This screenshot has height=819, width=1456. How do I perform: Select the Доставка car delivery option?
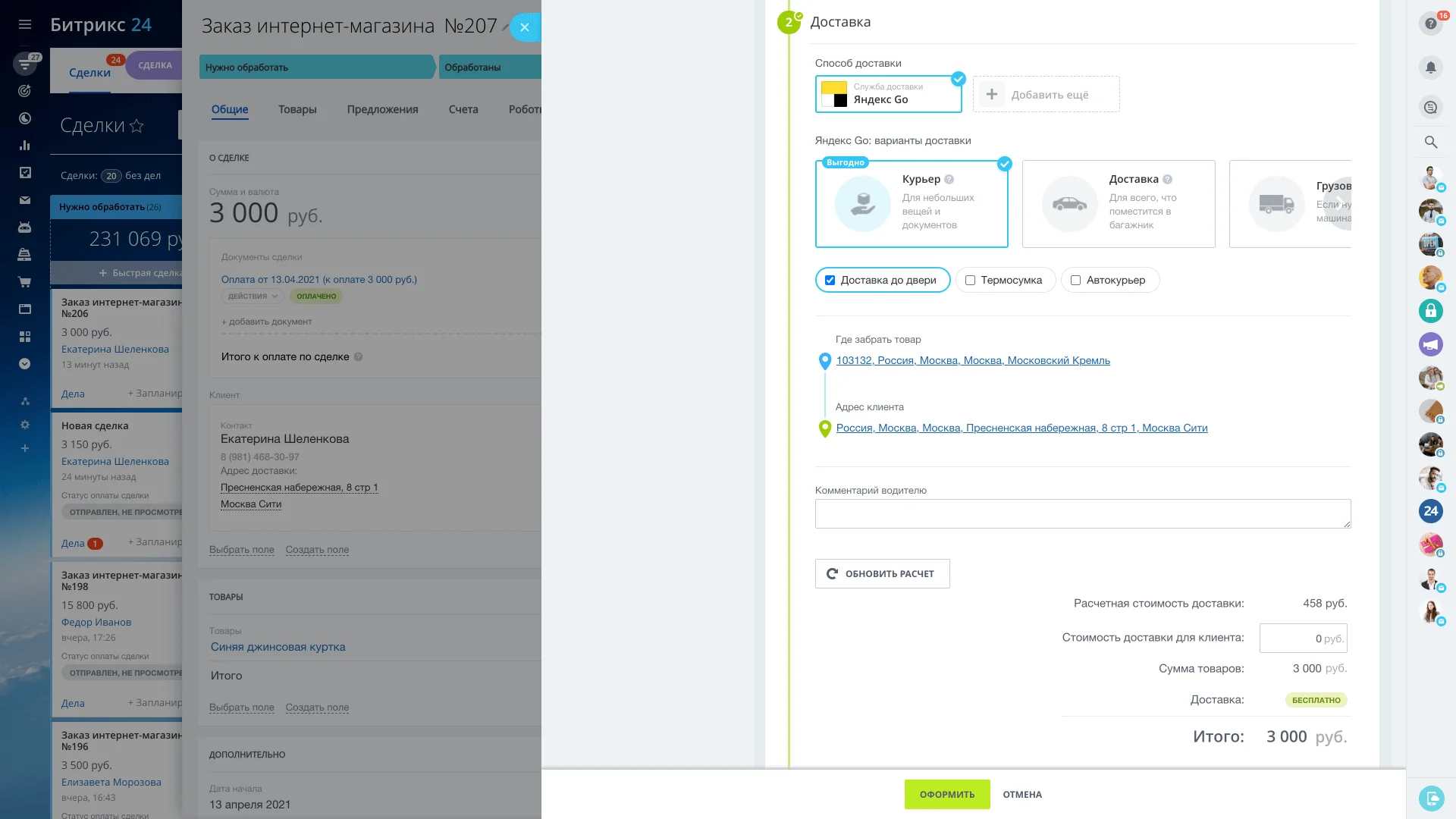pyautogui.click(x=1118, y=203)
